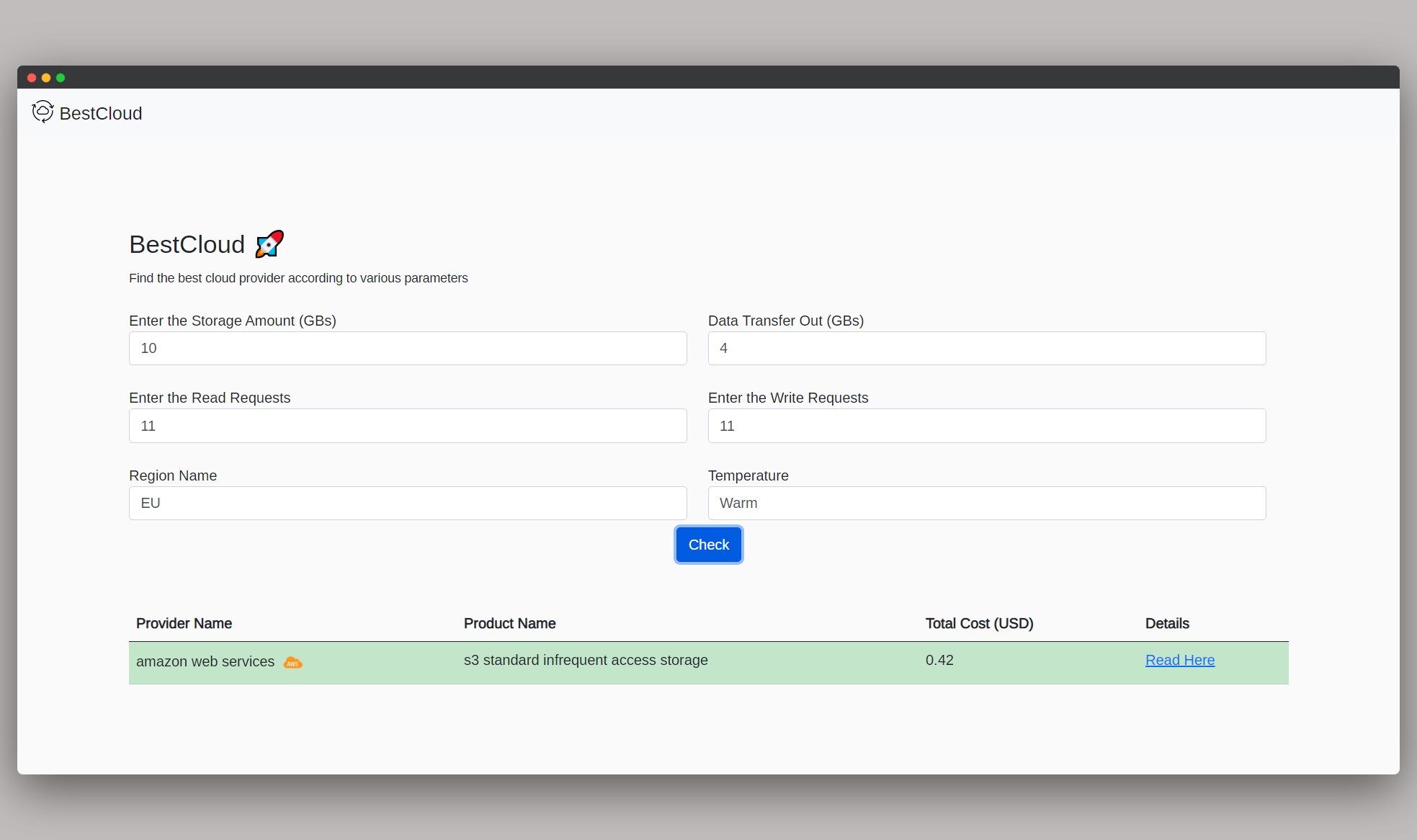Click the yellow minimize window dot

46,78
